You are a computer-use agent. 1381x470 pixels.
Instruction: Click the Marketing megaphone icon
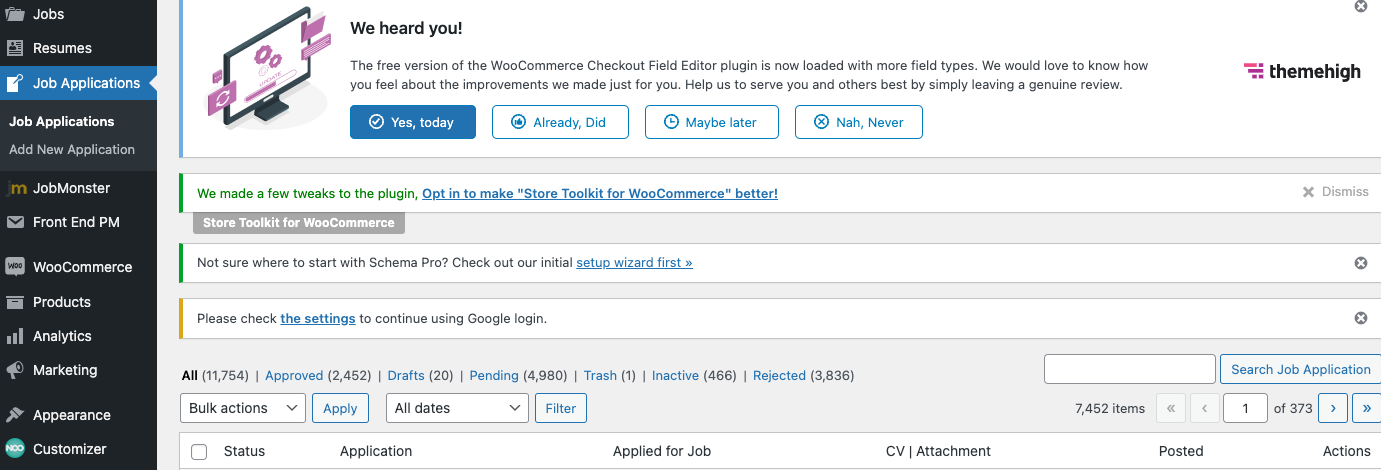pyautogui.click(x=15, y=370)
